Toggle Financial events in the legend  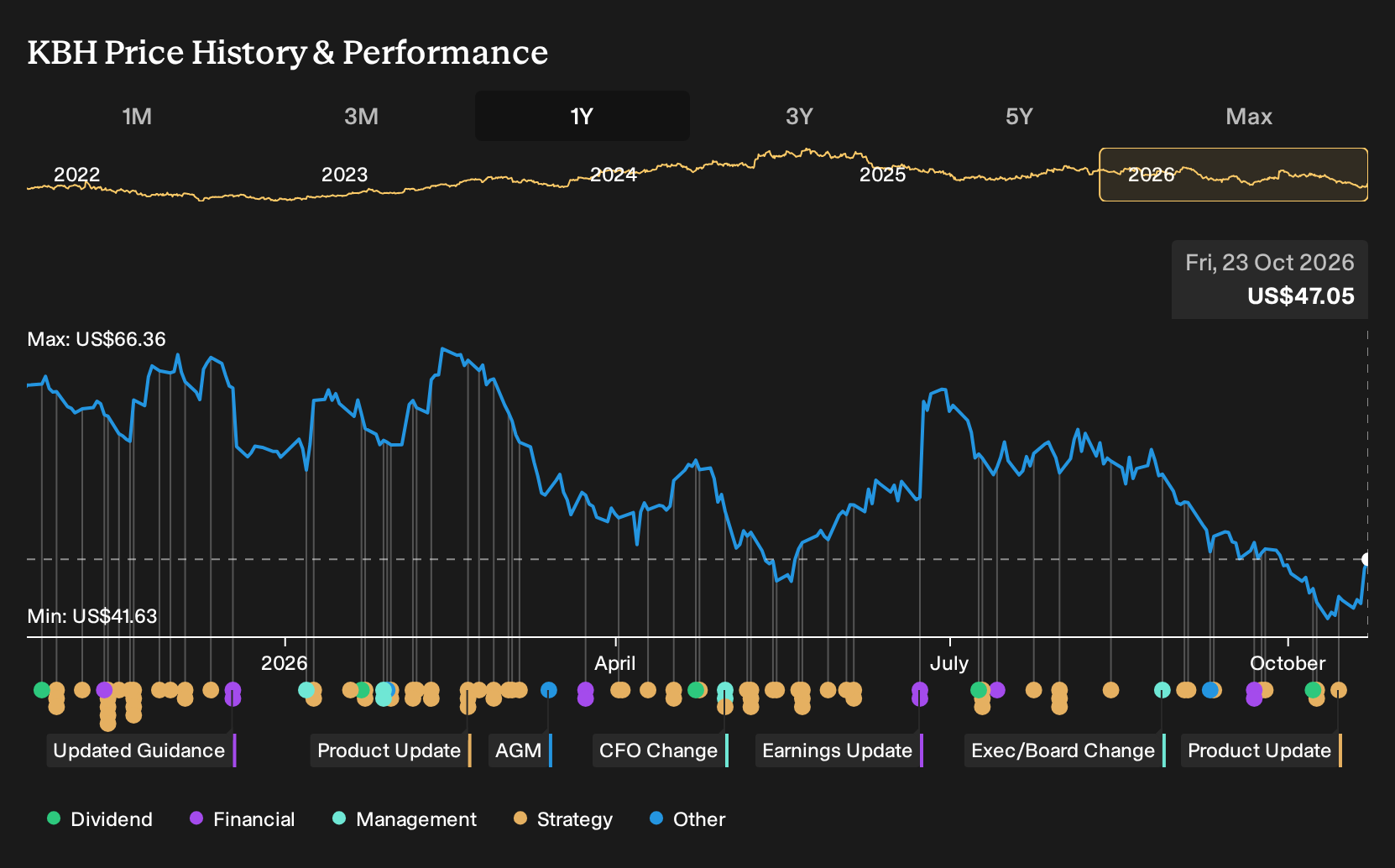pos(242,819)
